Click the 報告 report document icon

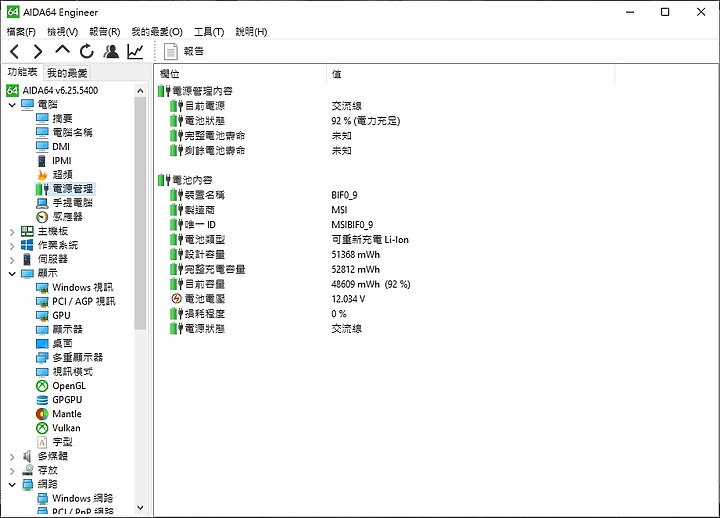tap(171, 51)
